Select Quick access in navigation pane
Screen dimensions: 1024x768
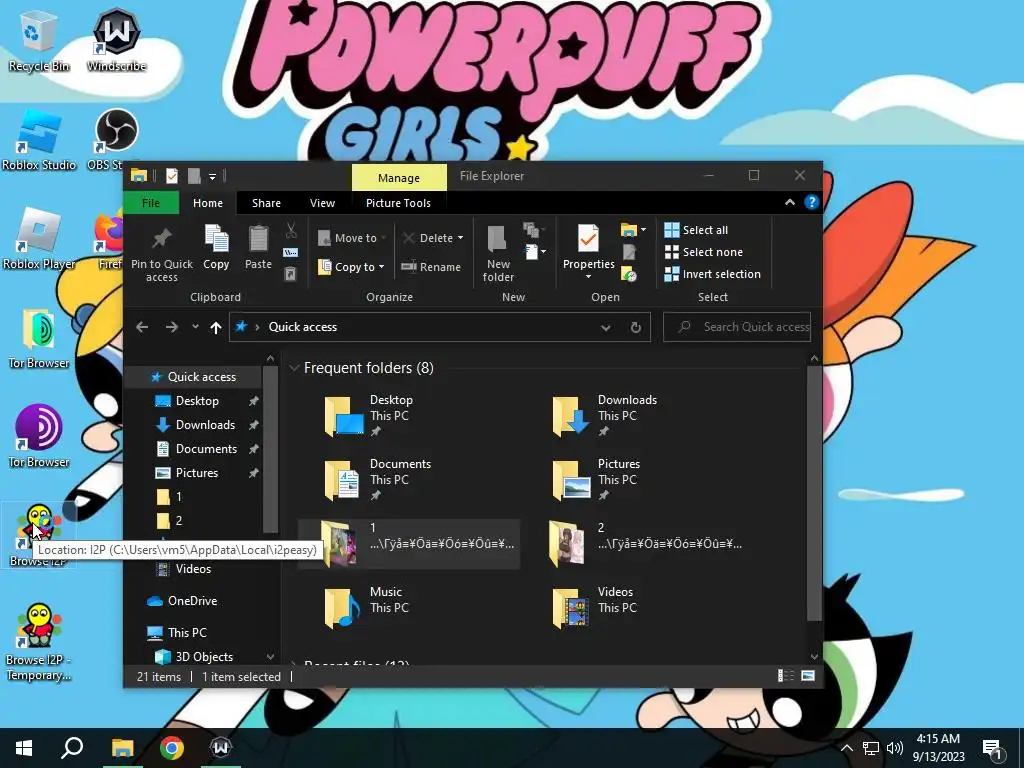pyautogui.click(x=194, y=377)
